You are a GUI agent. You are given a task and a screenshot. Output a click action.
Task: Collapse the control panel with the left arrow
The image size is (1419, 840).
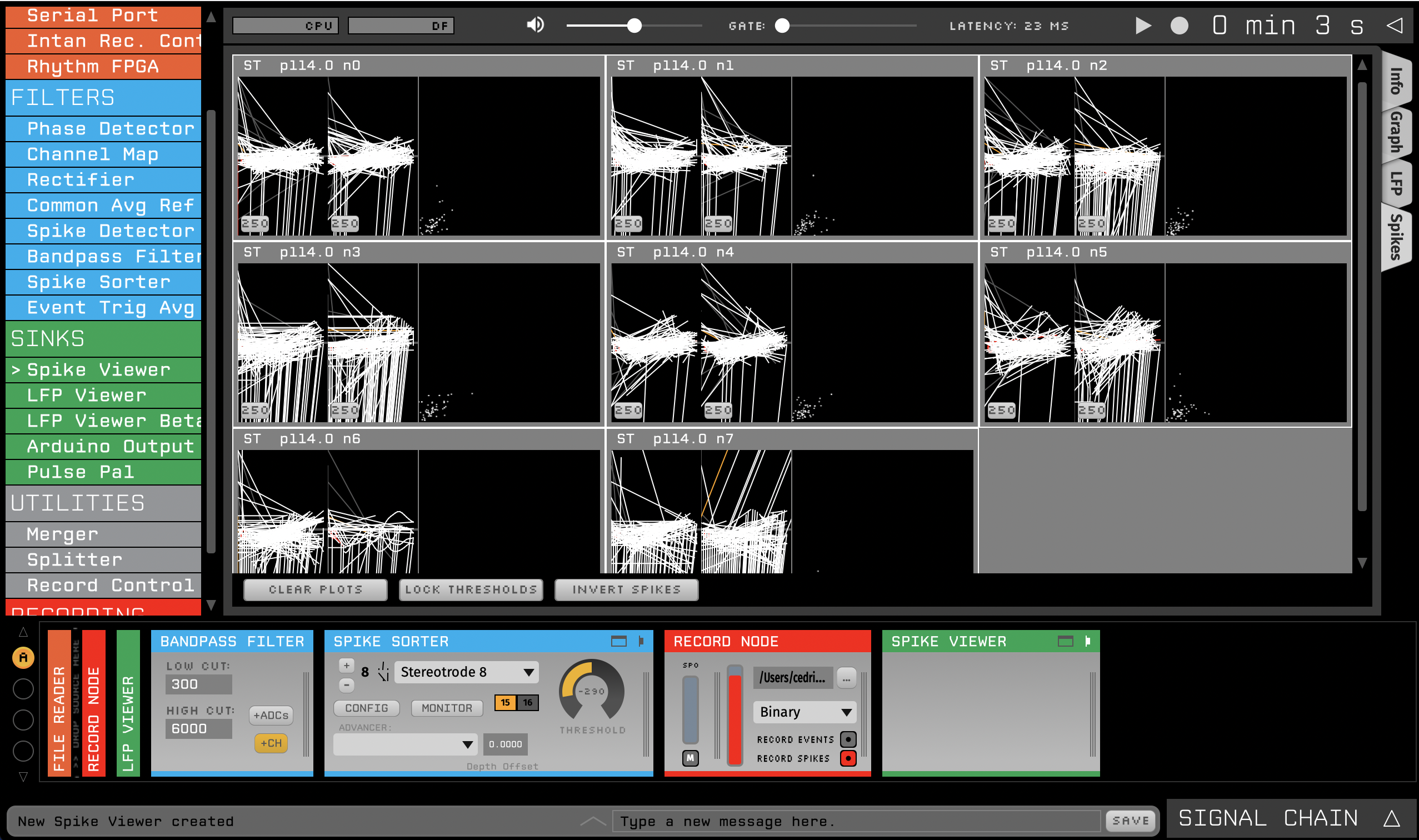1394,26
